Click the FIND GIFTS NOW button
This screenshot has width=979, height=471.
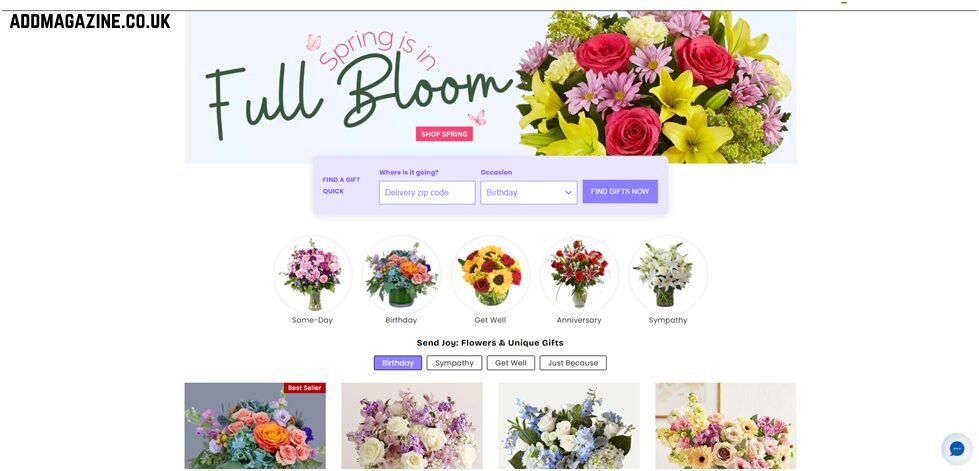pos(620,192)
